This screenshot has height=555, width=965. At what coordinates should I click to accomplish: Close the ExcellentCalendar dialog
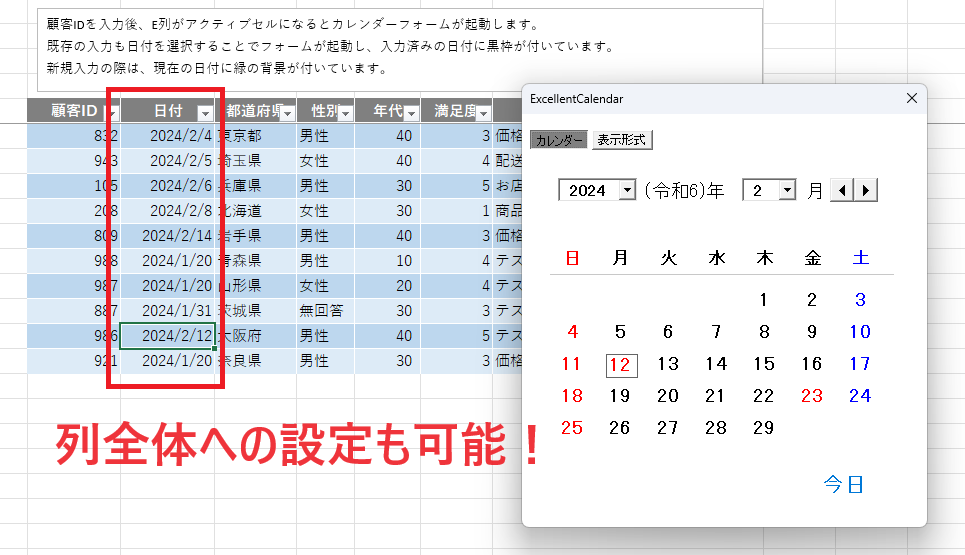[x=912, y=98]
